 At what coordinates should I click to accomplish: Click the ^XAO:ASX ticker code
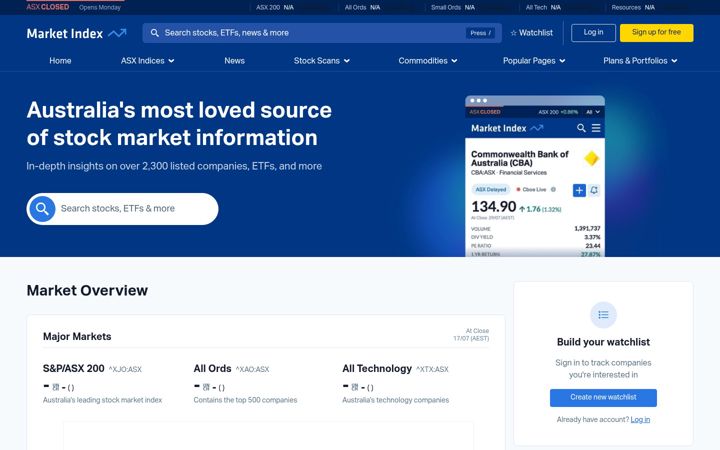[252, 370]
